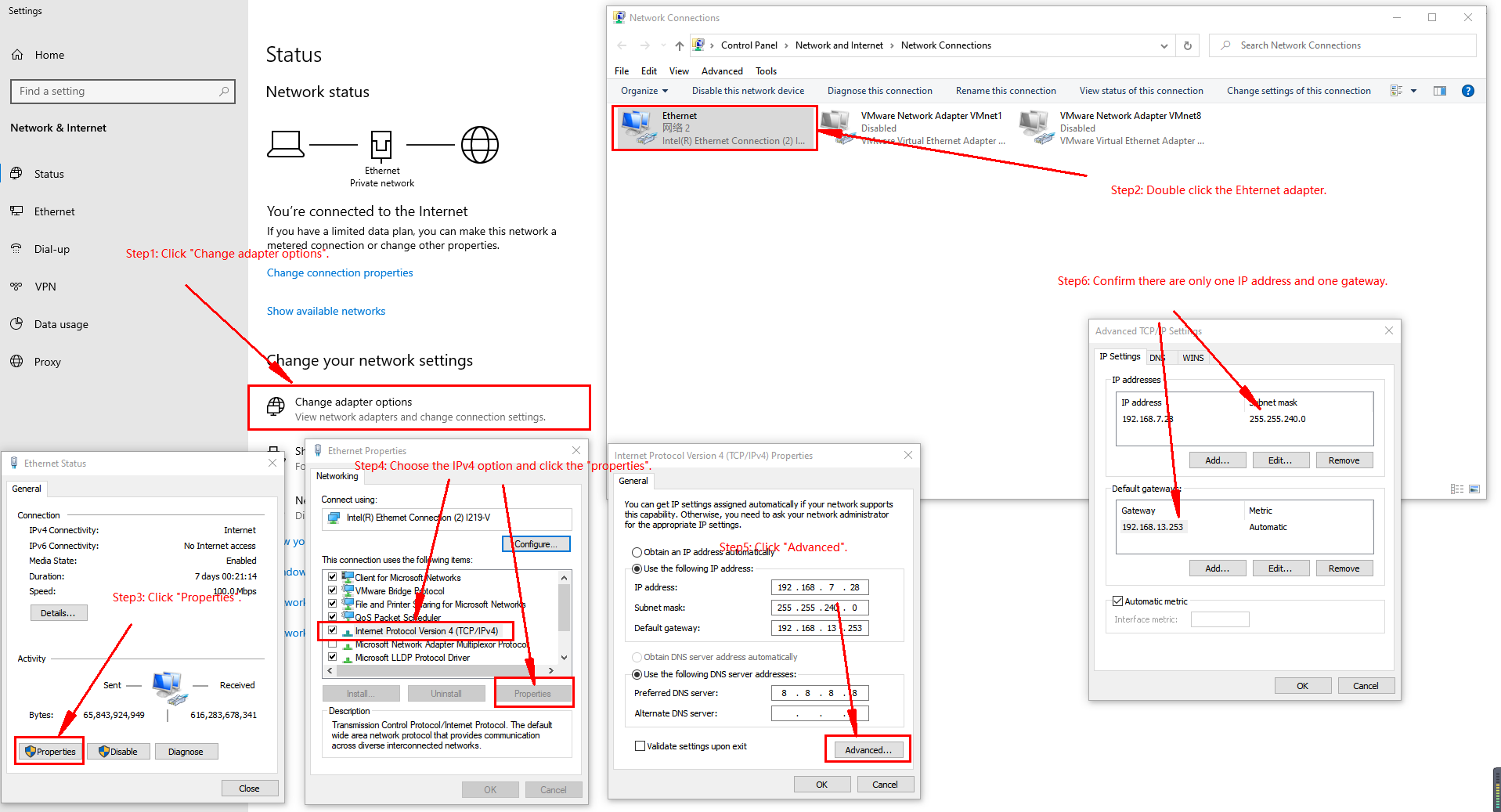Expand the Organize dropdown in Network Connections
The image size is (1501, 812).
point(644,91)
